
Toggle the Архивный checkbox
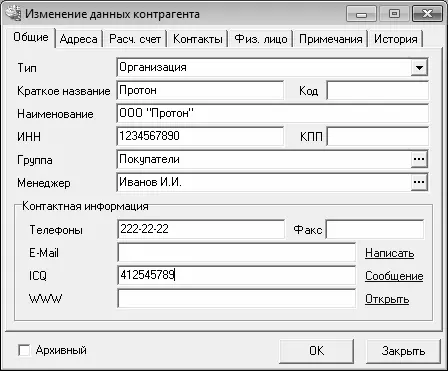[x=24, y=350]
